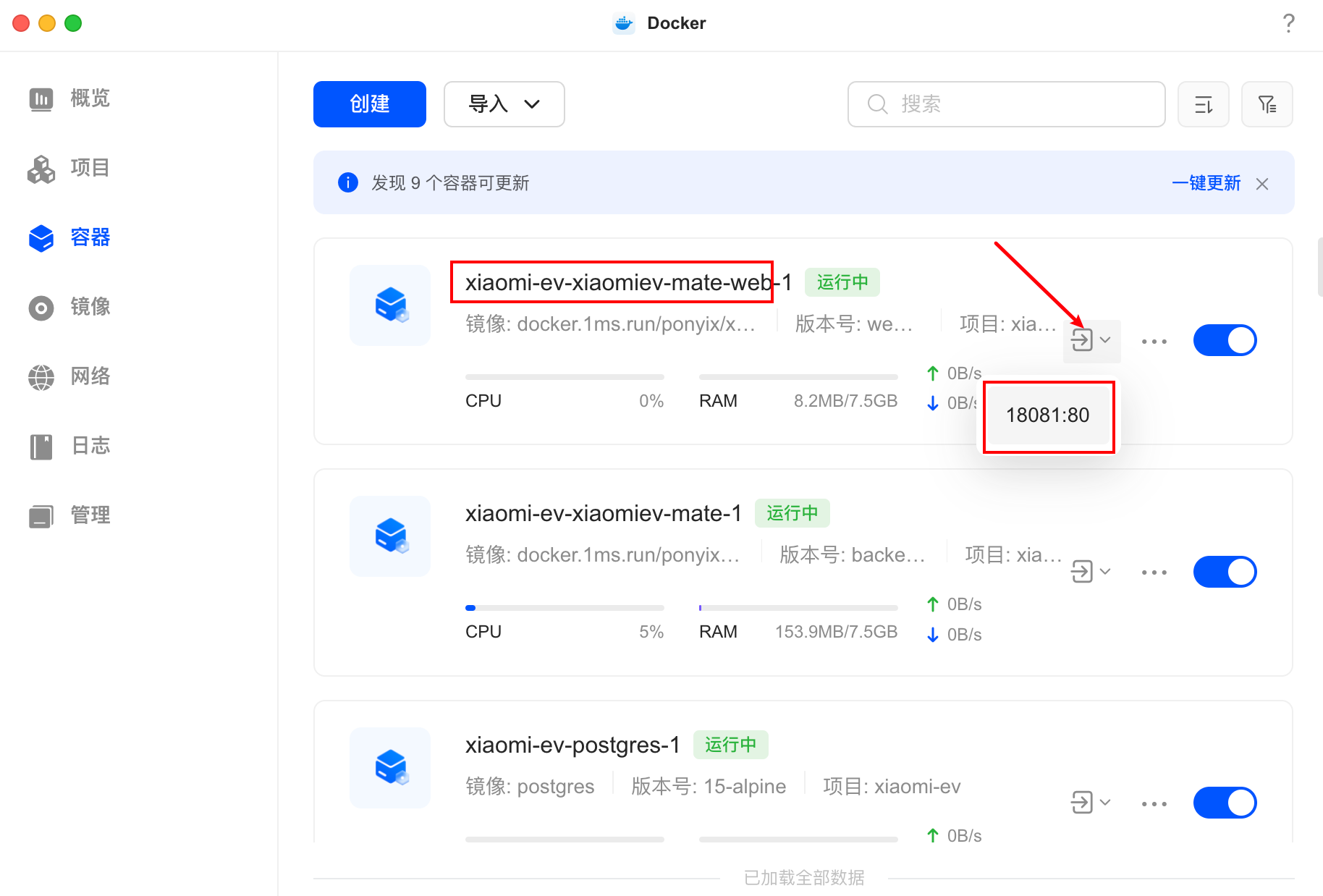Click the xiaomiev-mate-1 container icon

(x=390, y=536)
